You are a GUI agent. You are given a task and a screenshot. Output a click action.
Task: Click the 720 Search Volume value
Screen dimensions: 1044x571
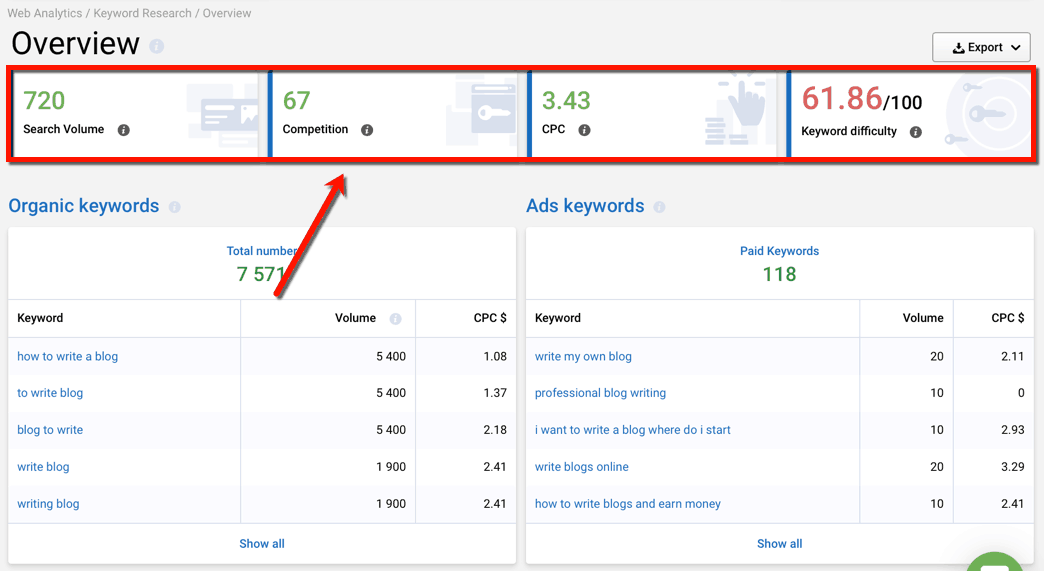coord(44,100)
